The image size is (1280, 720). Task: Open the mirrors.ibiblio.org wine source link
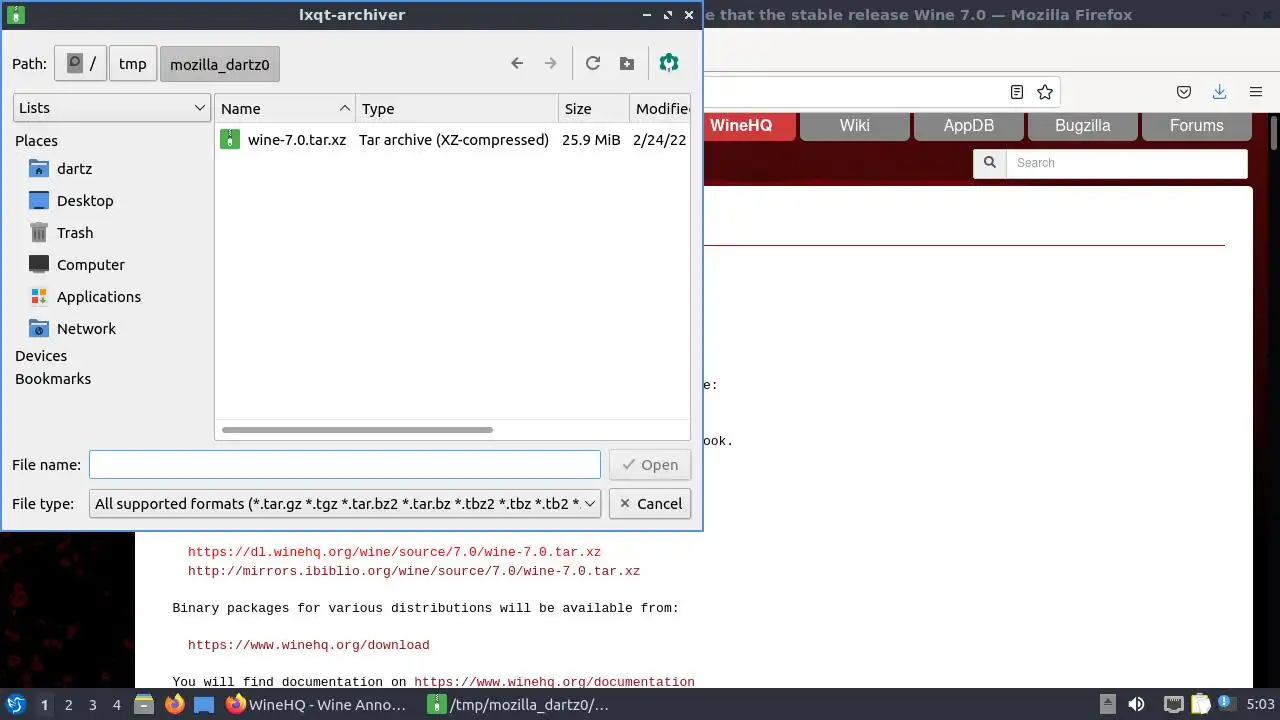[414, 571]
